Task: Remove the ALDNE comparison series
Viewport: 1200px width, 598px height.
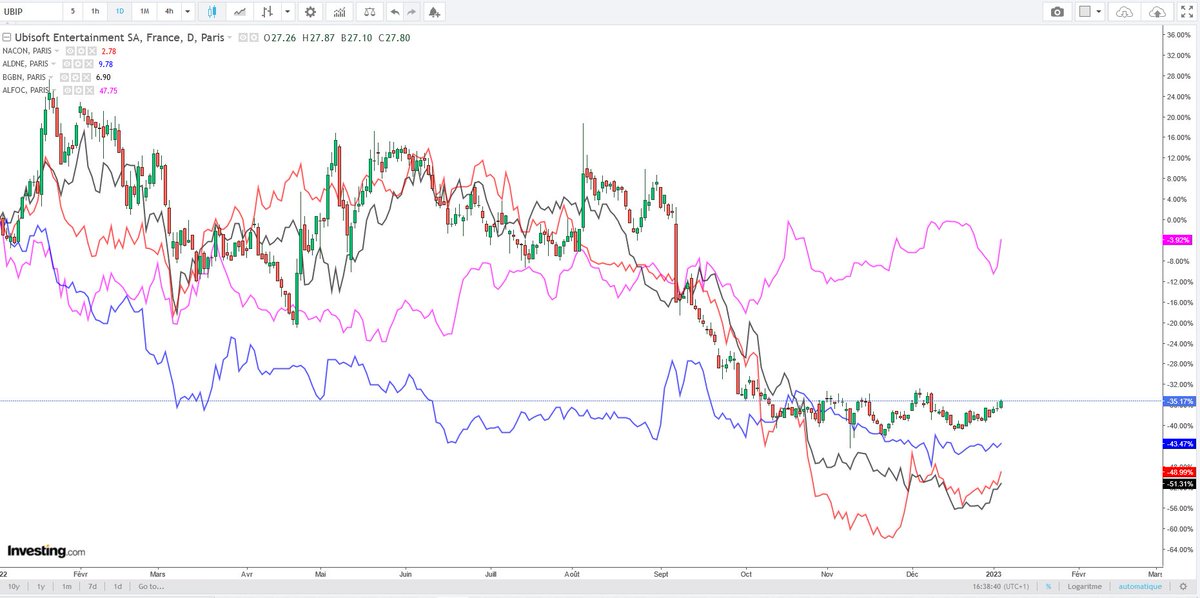Action: [88, 64]
